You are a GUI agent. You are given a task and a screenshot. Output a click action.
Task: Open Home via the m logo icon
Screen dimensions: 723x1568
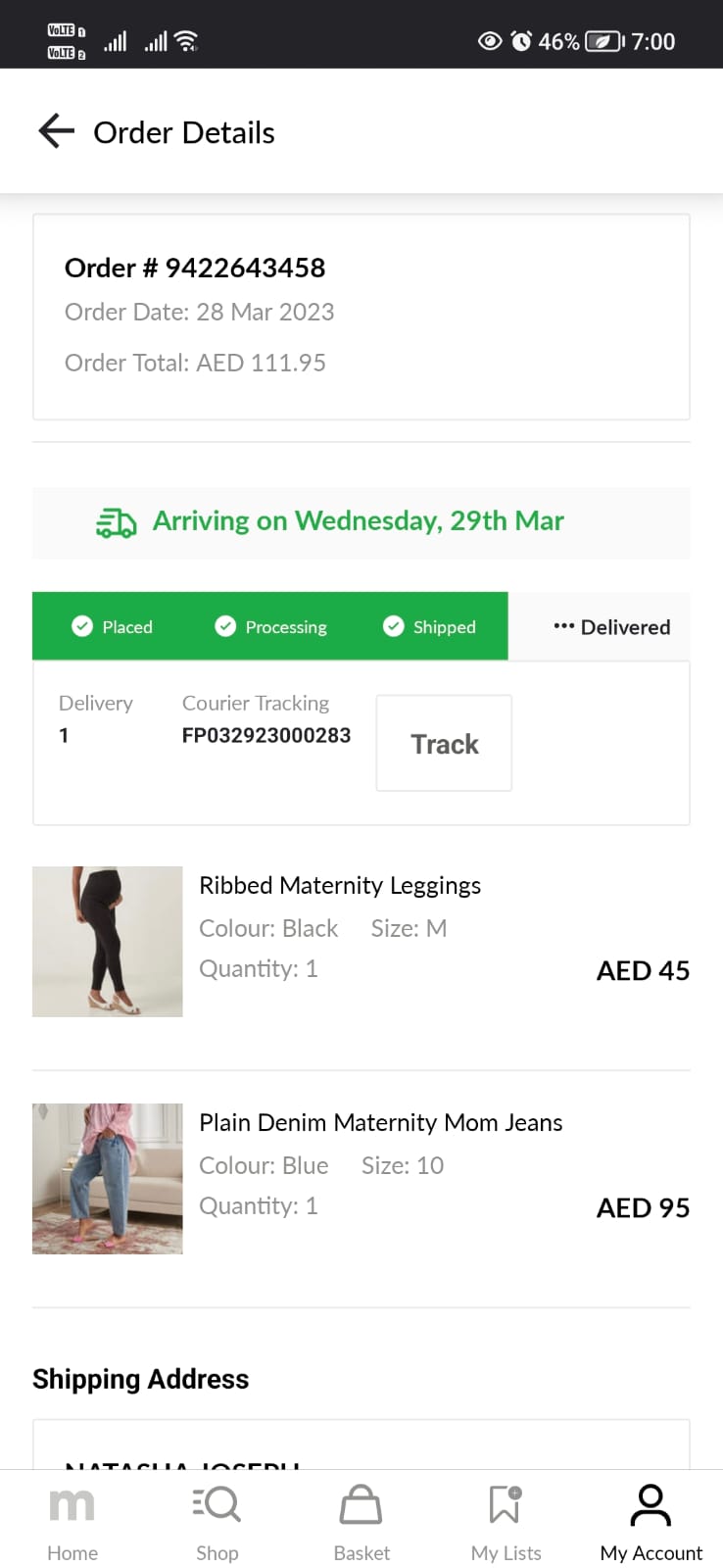tap(72, 1505)
